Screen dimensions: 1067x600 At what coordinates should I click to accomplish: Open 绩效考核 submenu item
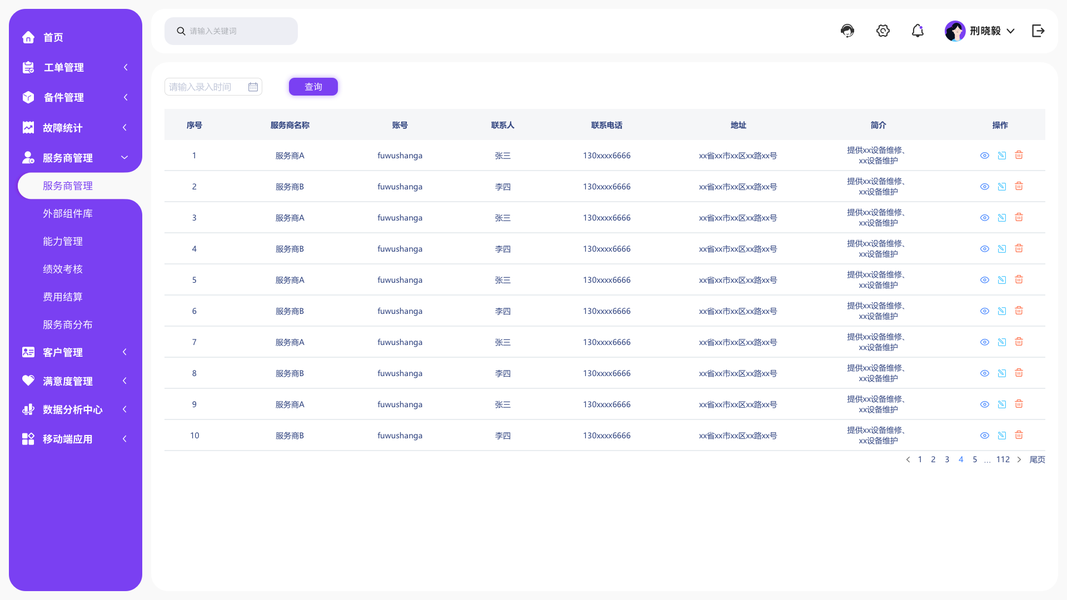point(63,269)
